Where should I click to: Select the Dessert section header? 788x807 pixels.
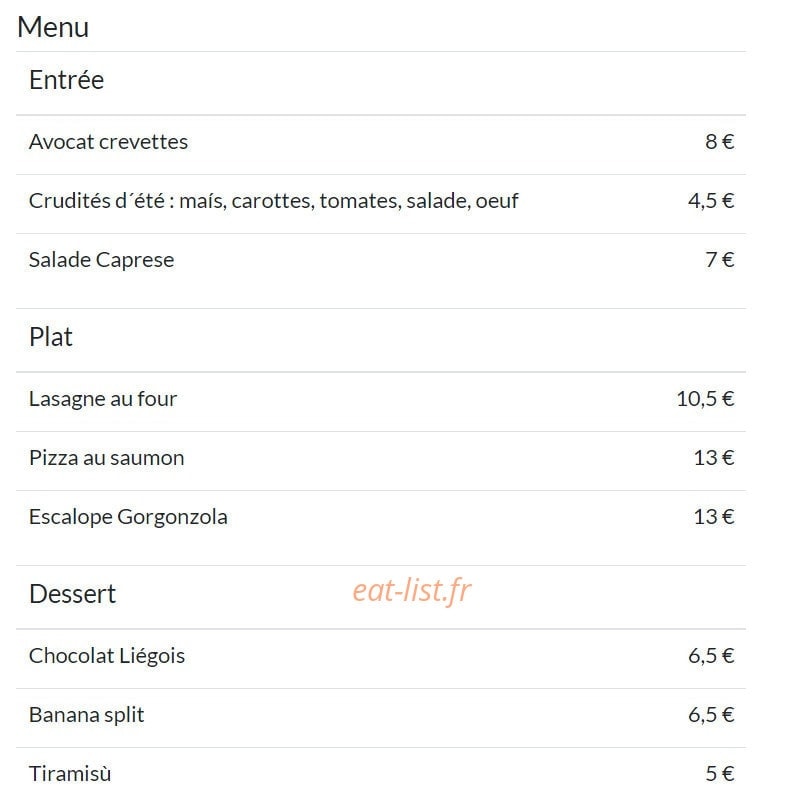click(x=73, y=594)
